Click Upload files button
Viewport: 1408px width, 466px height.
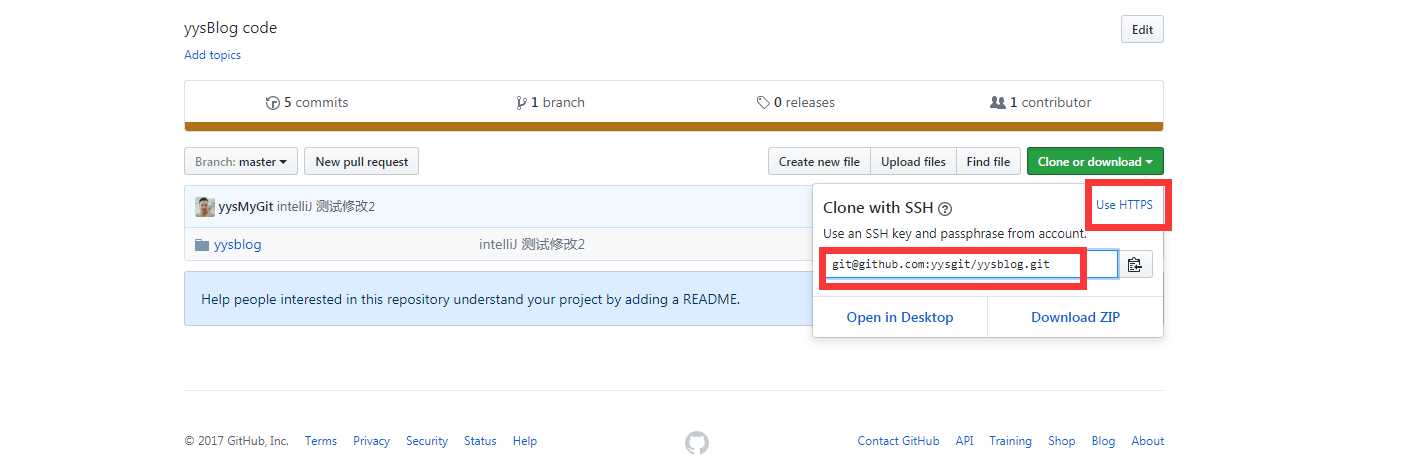pyautogui.click(x=913, y=161)
